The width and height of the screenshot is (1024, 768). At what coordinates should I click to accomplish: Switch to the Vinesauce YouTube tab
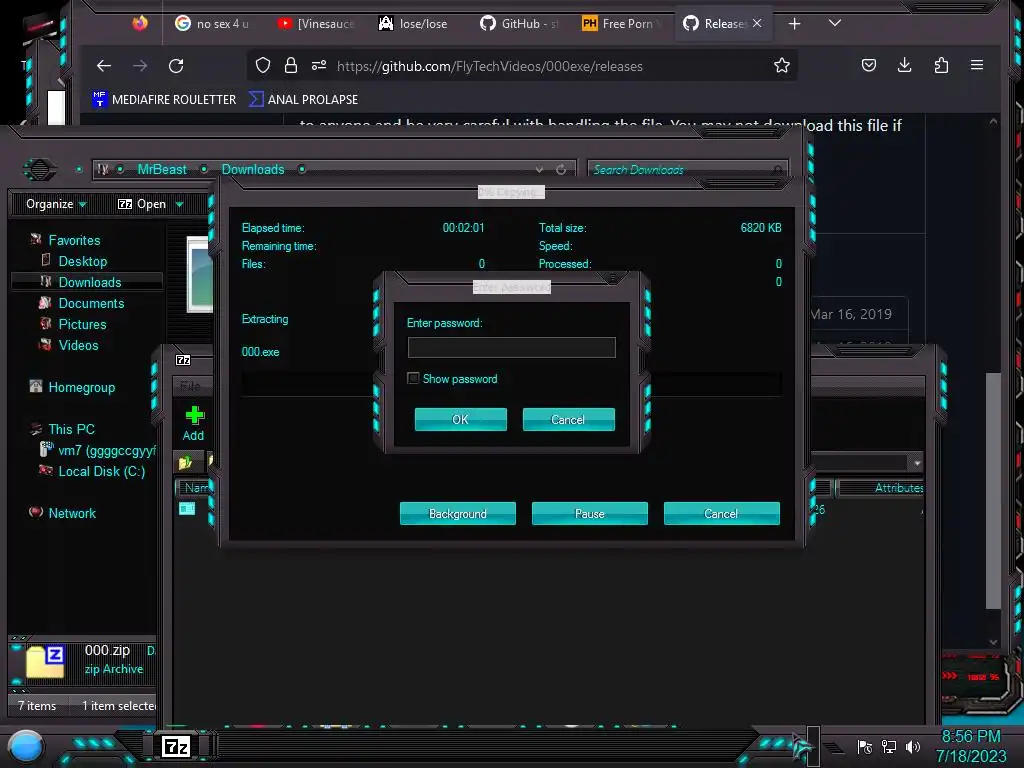[315, 24]
